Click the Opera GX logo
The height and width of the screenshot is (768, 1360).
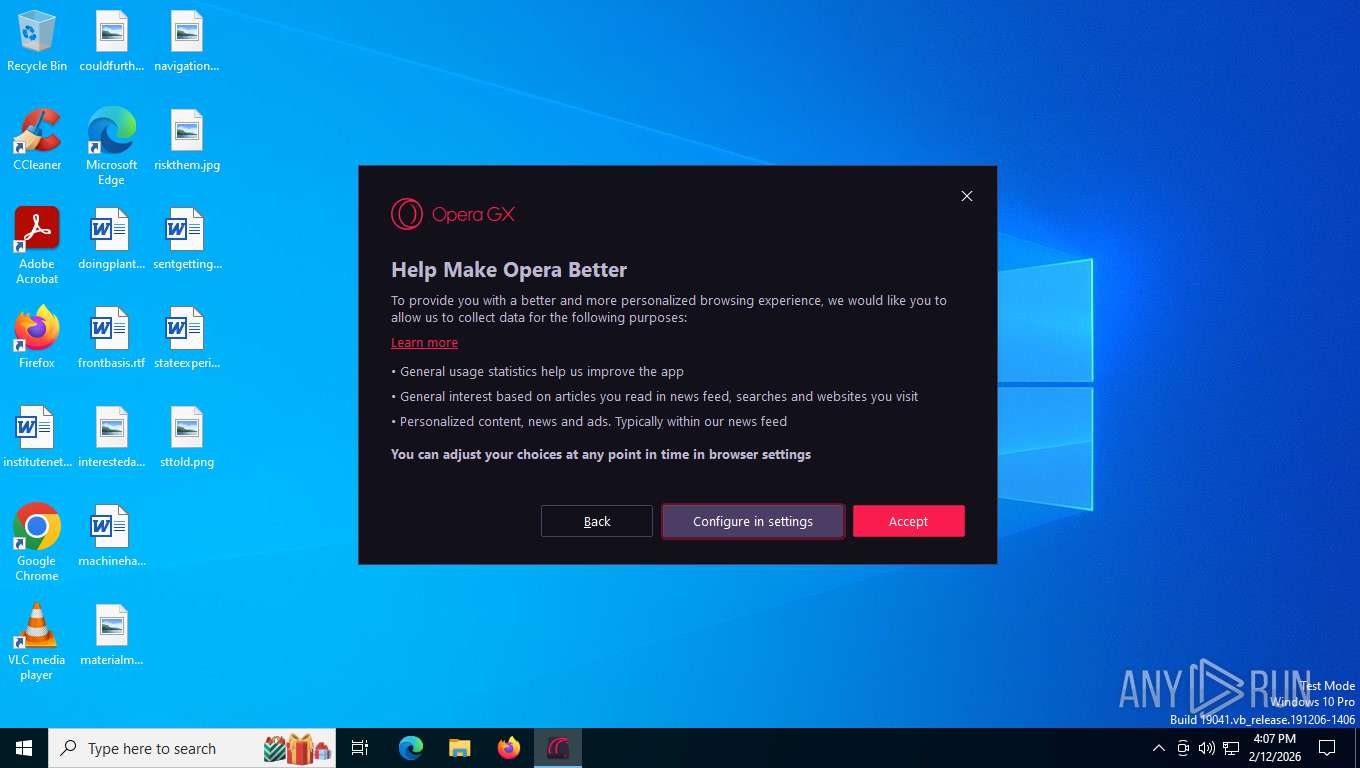click(x=453, y=214)
